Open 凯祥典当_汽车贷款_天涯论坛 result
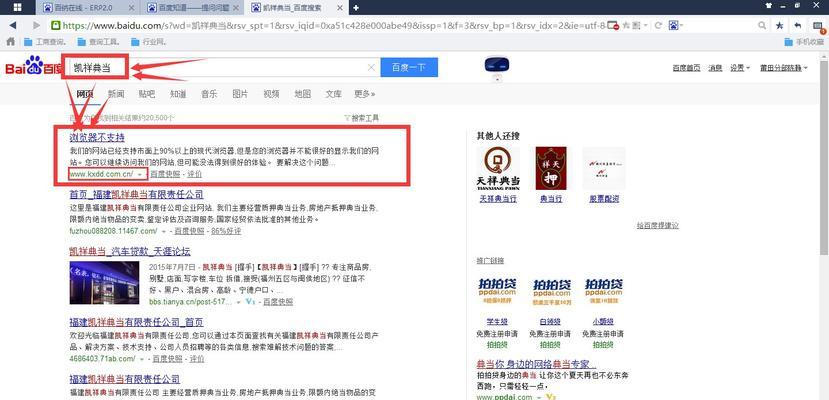The width and height of the screenshot is (829, 400). pyautogui.click(x=130, y=252)
